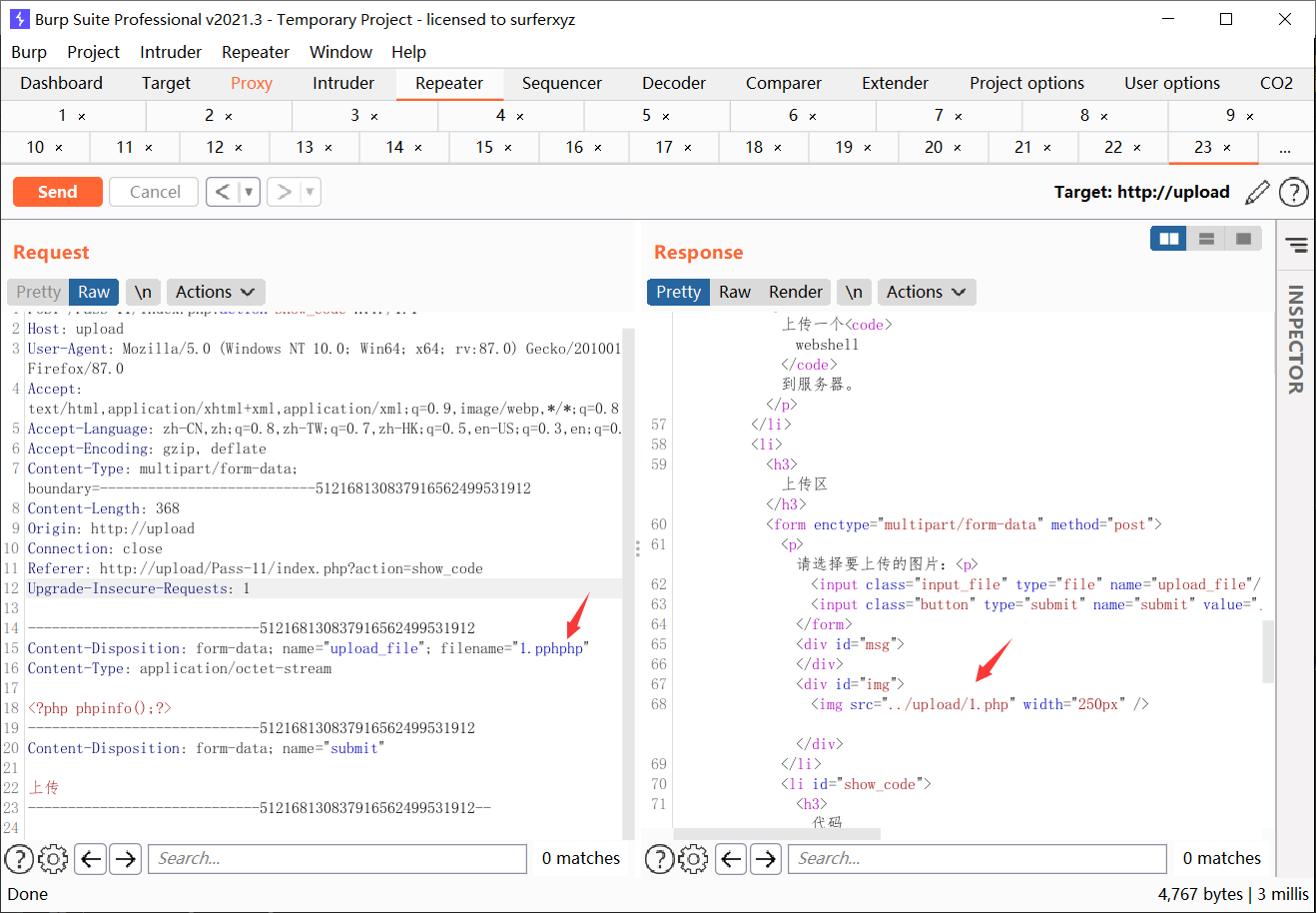Click the response pane vertical scrollbar
The height and width of the screenshot is (913, 1316).
1268,651
